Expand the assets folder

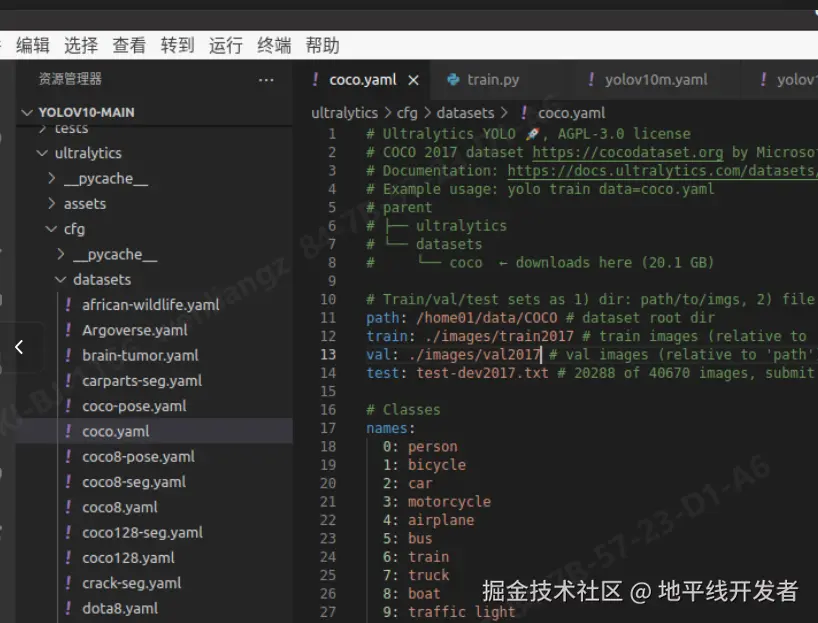[52, 203]
